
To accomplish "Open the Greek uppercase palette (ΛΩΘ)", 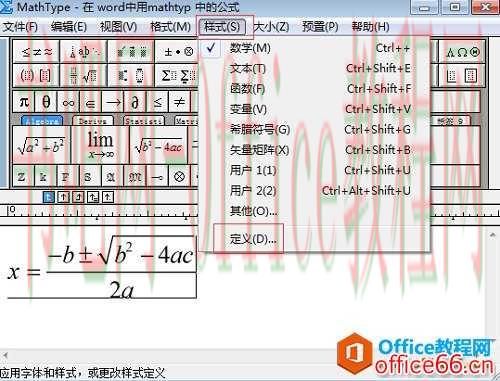I will [463, 52].
